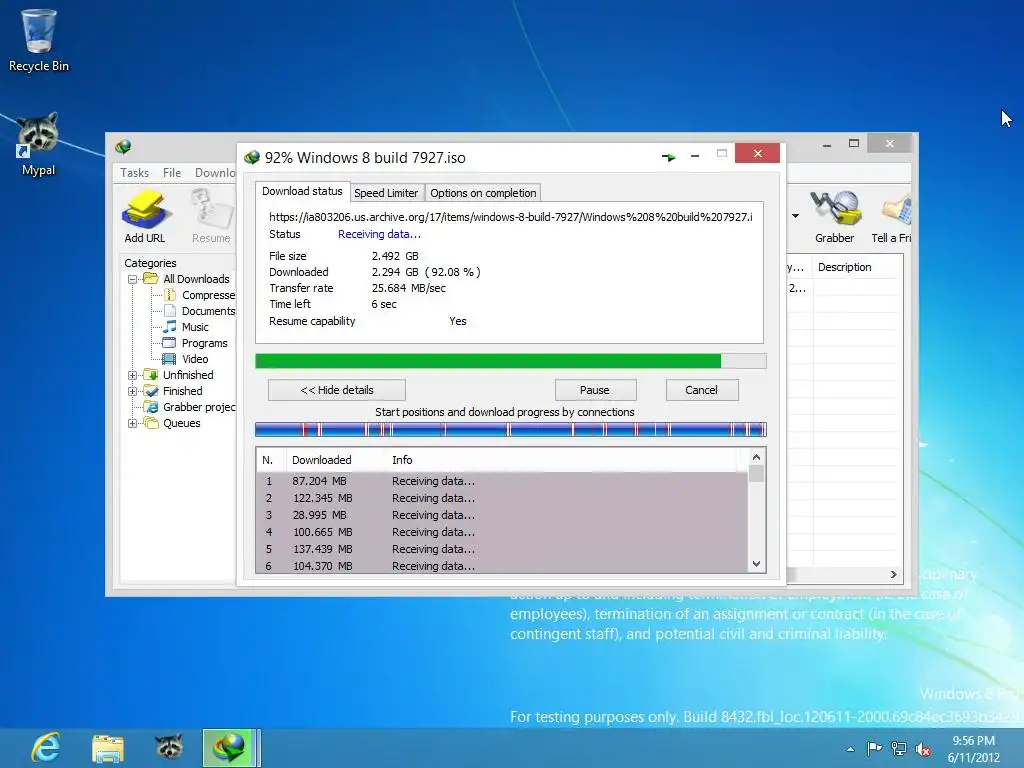The height and width of the screenshot is (768, 1024).
Task: Select the Music category icon
Action: pos(170,327)
